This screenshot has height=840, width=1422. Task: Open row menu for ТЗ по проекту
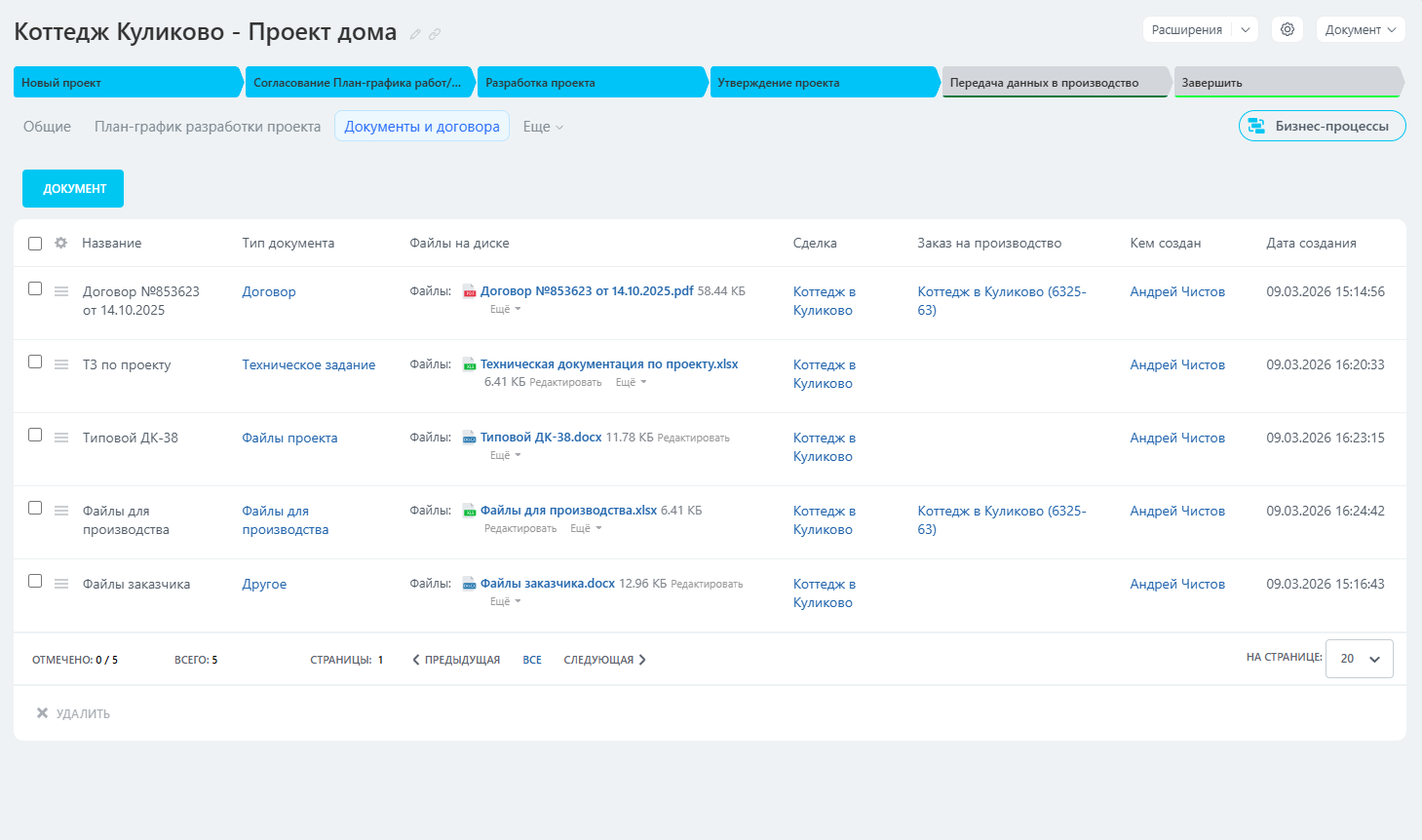point(61,364)
